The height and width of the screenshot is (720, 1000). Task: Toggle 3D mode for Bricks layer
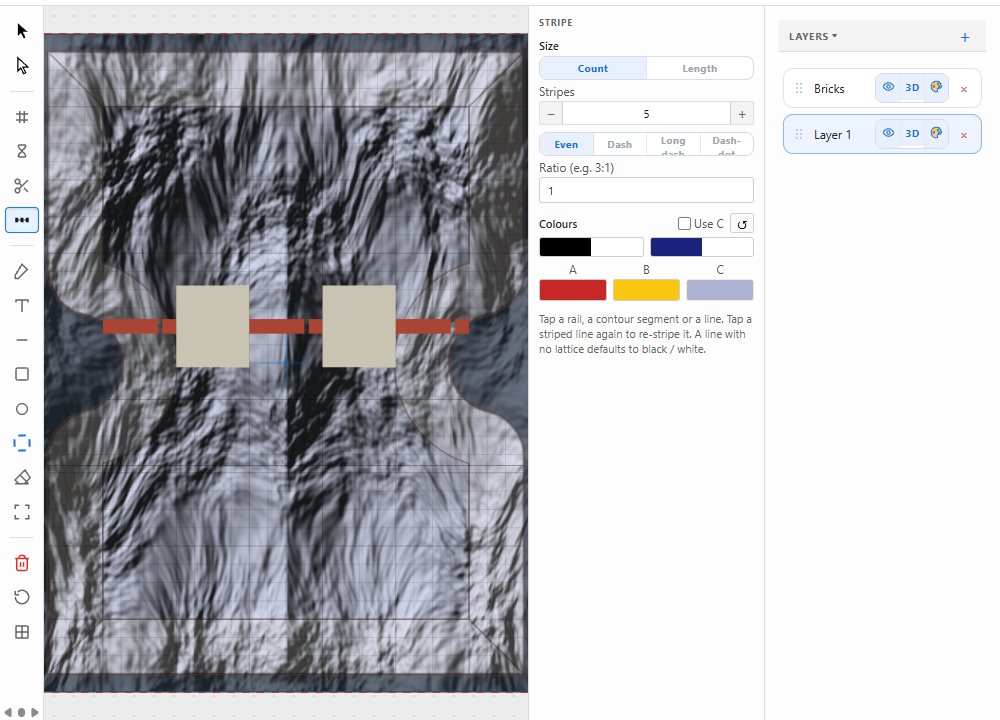click(x=912, y=87)
